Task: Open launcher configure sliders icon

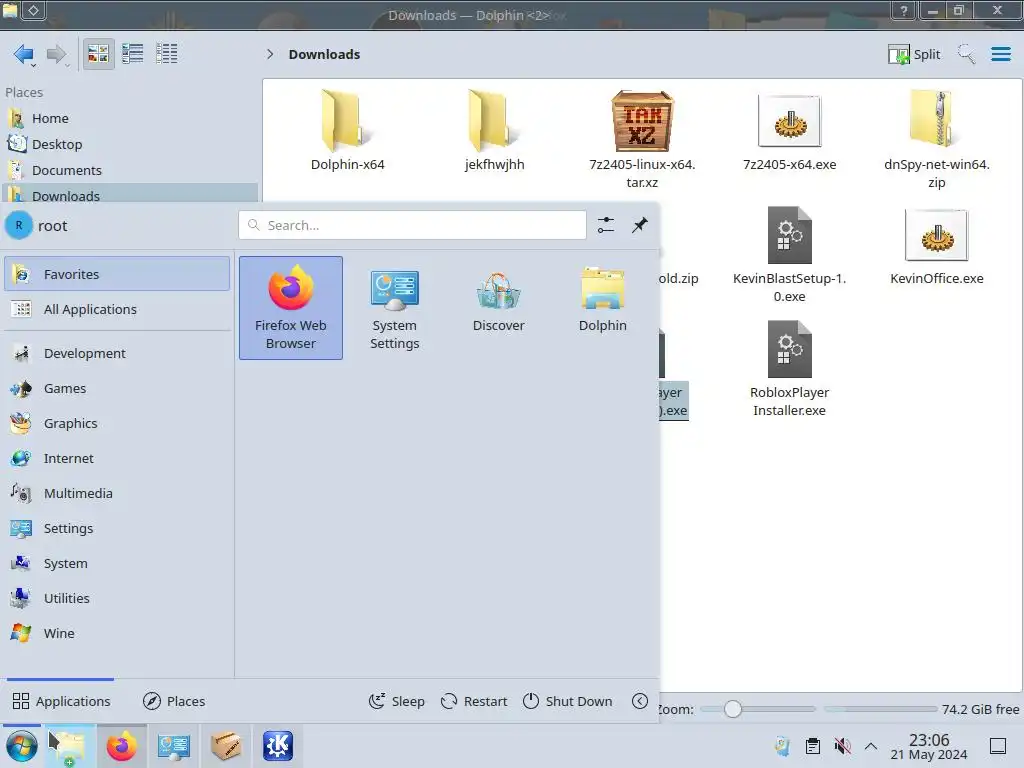Action: pyautogui.click(x=605, y=225)
